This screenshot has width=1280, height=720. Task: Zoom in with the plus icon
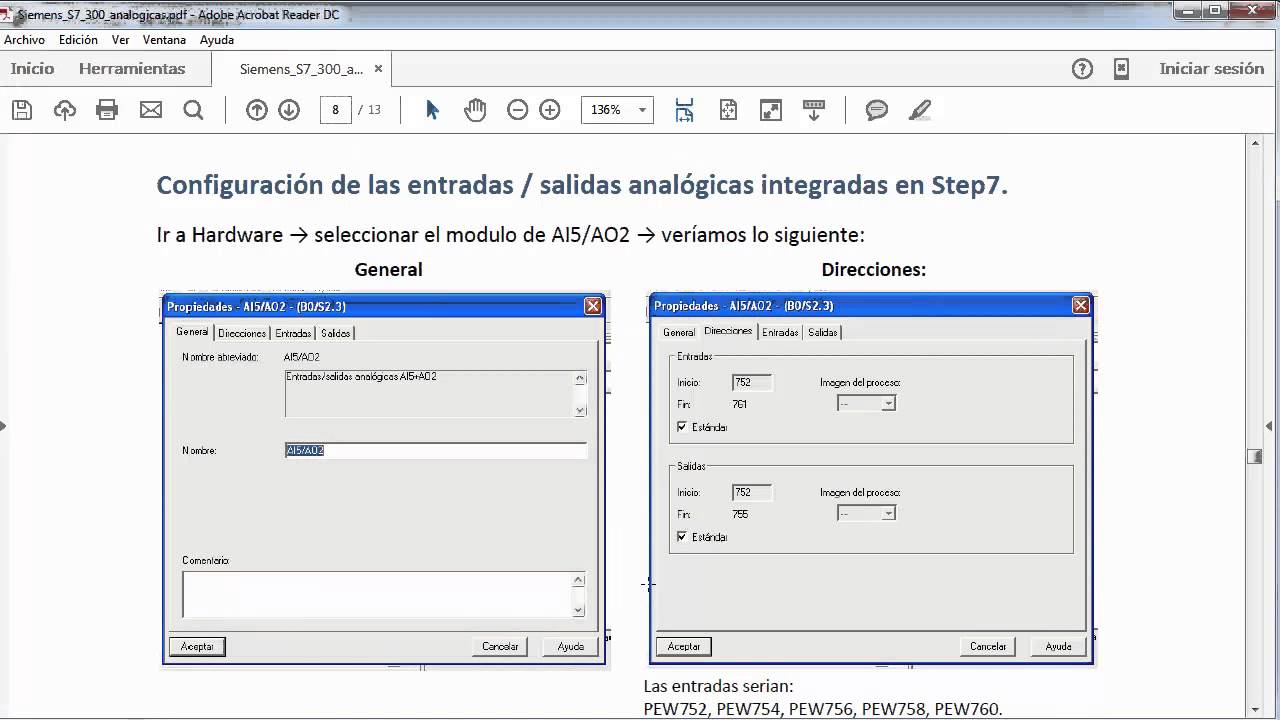click(550, 110)
